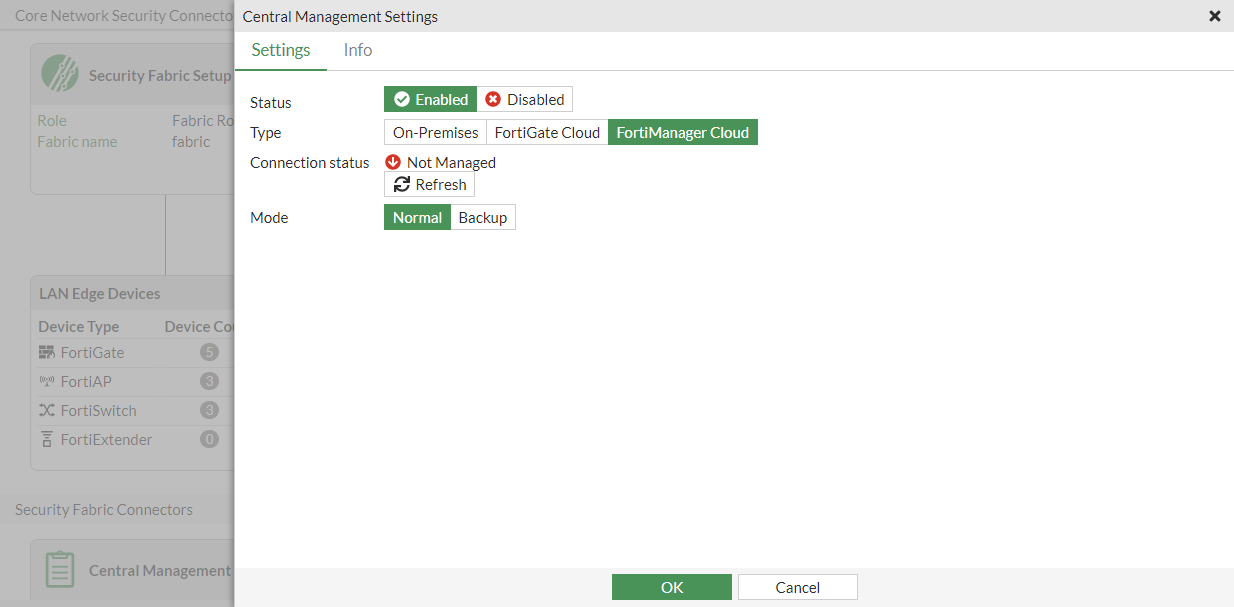
Task: Click the FortiSwitch shuffle icon
Action: coord(47,410)
